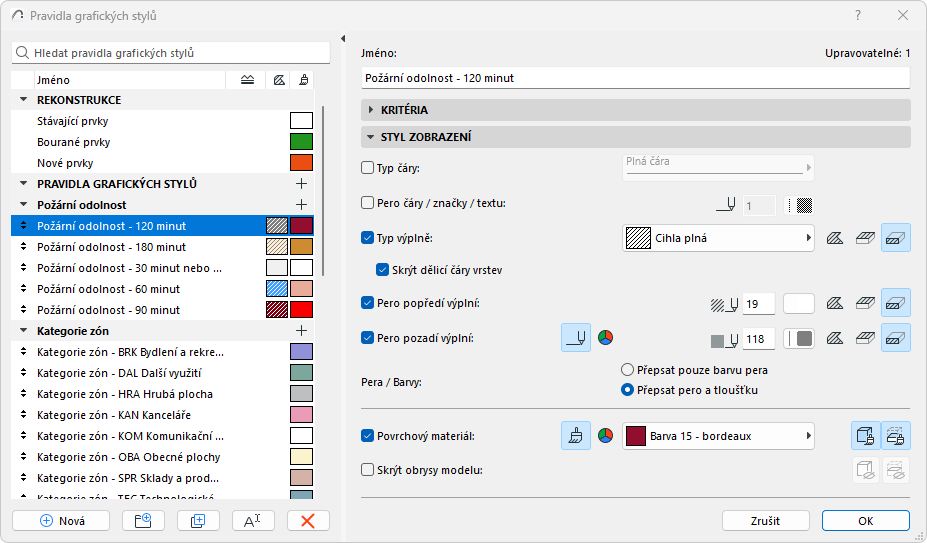Expand the KRITÉRIA section

(371, 110)
